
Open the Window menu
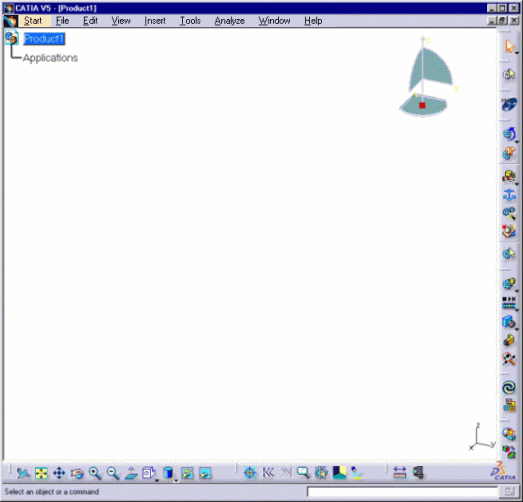(275, 21)
